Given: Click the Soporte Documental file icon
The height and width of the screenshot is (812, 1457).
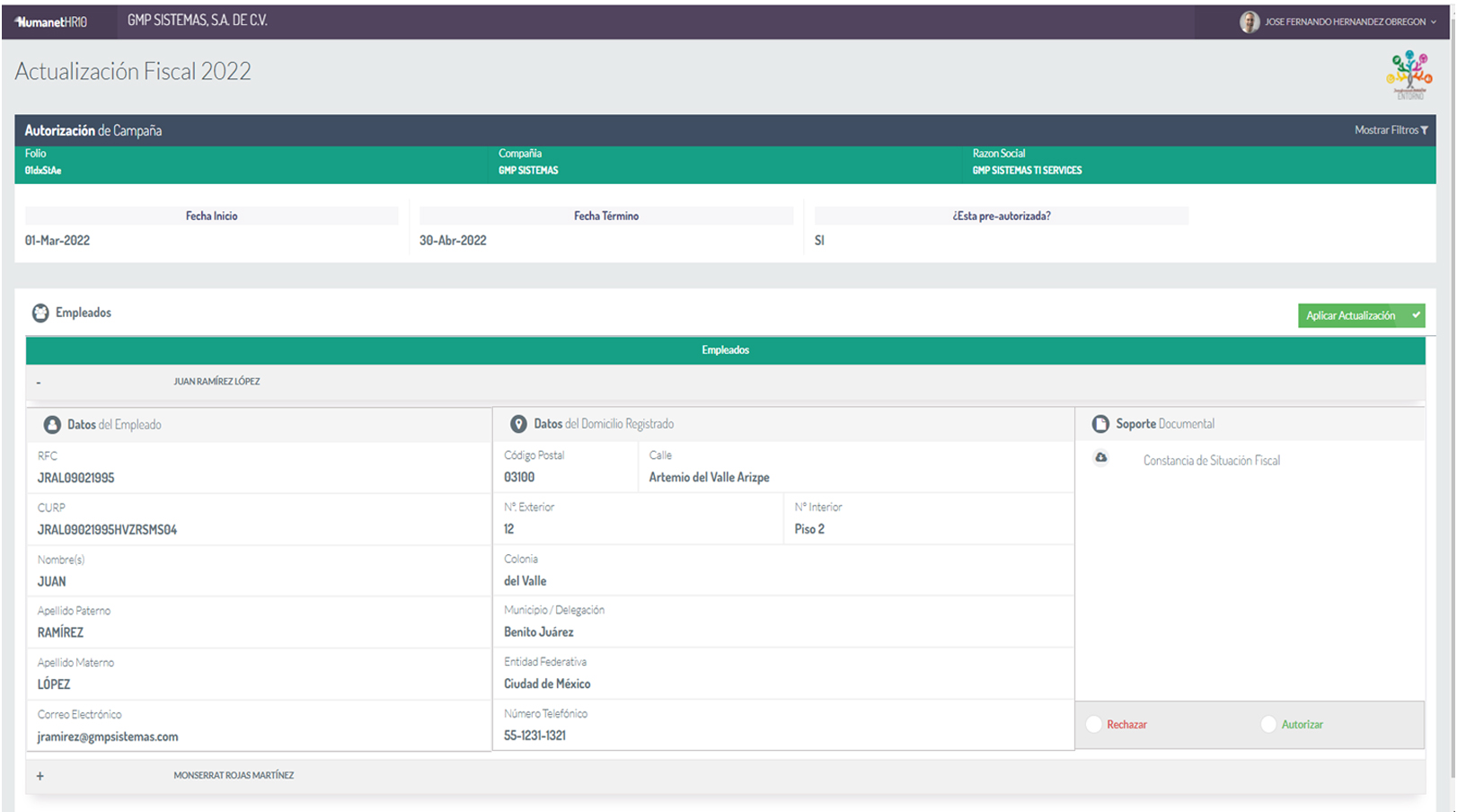Looking at the screenshot, I should 1099,424.
